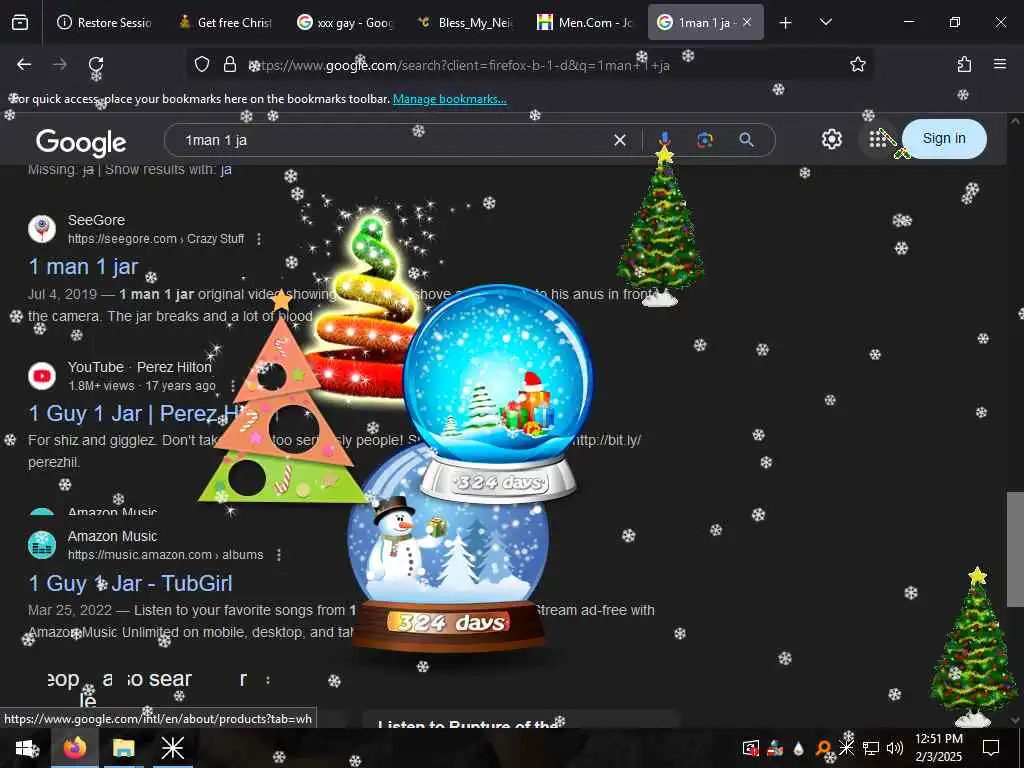
Task: Open Google Lens image search
Action: click(705, 140)
